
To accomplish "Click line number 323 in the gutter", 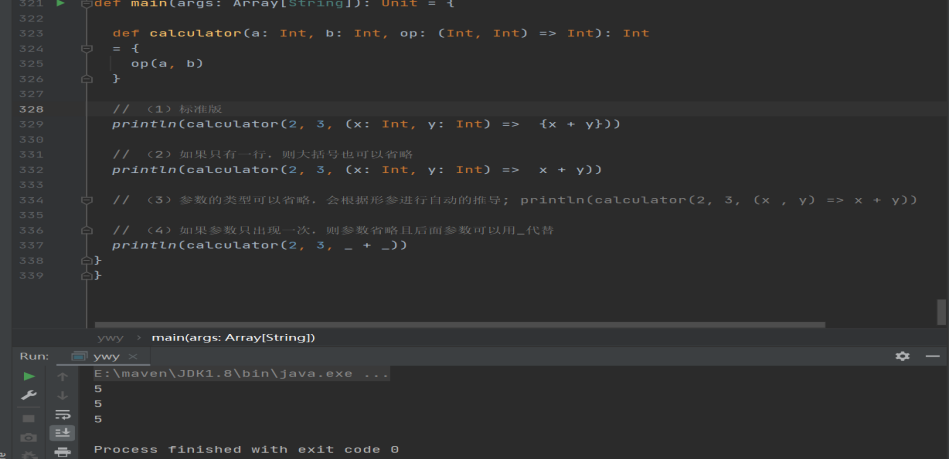I will pyautogui.click(x=32, y=33).
